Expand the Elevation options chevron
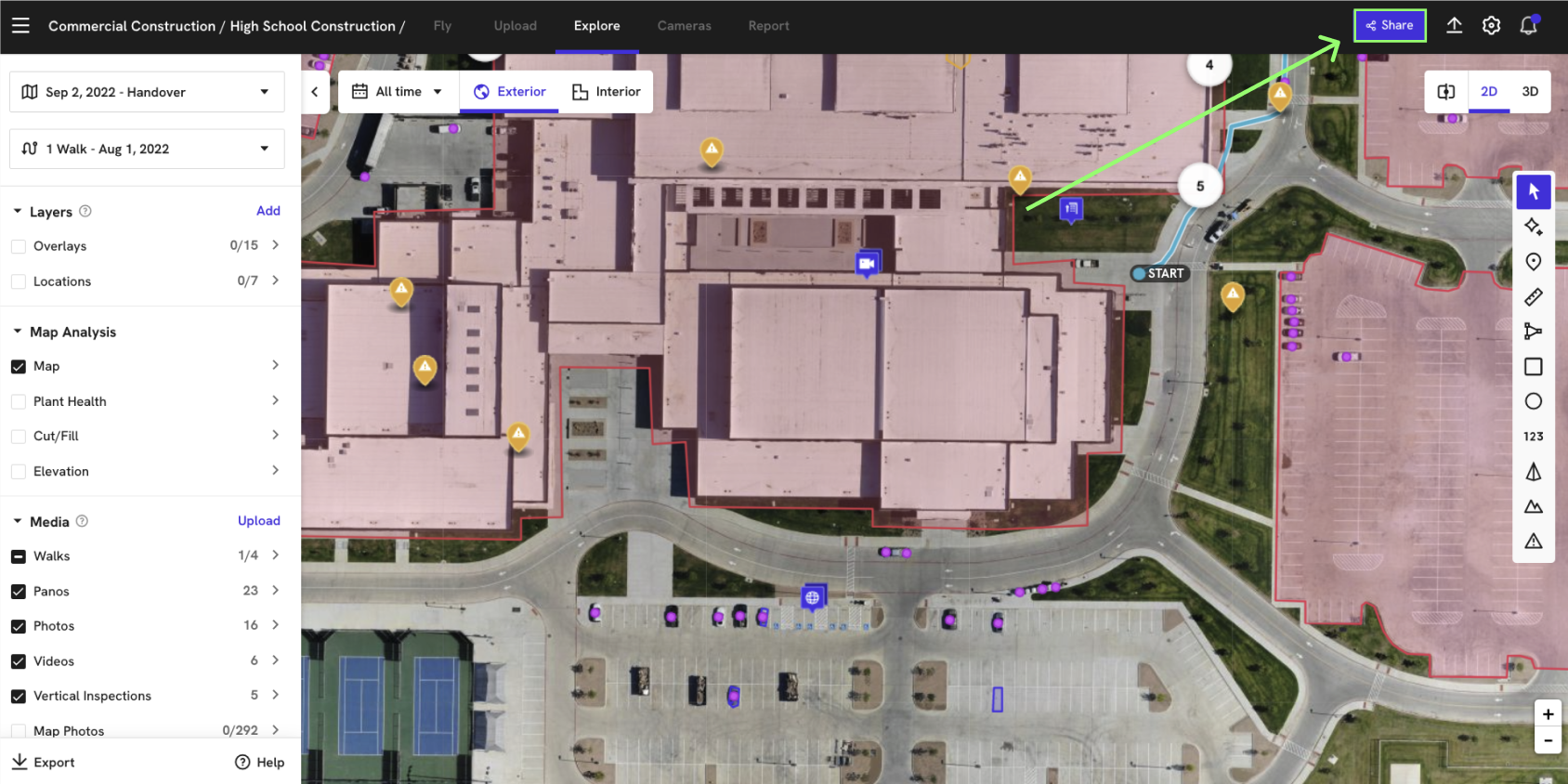 [x=275, y=471]
